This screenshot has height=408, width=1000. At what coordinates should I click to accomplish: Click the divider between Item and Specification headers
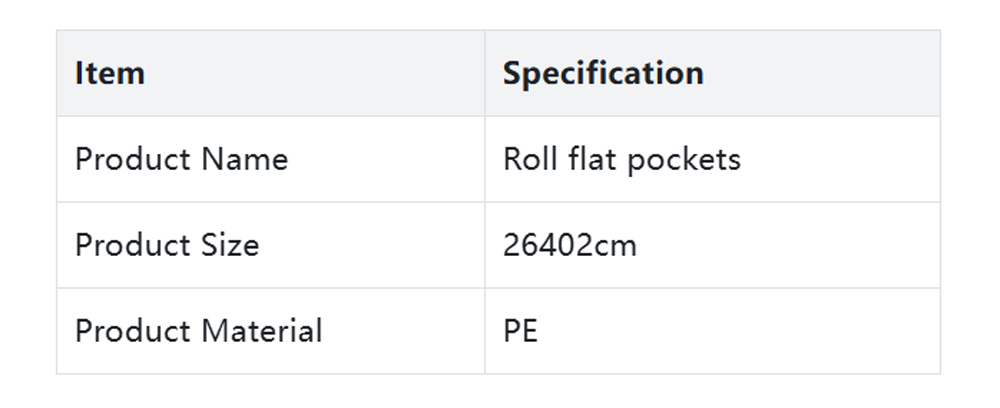tap(485, 74)
